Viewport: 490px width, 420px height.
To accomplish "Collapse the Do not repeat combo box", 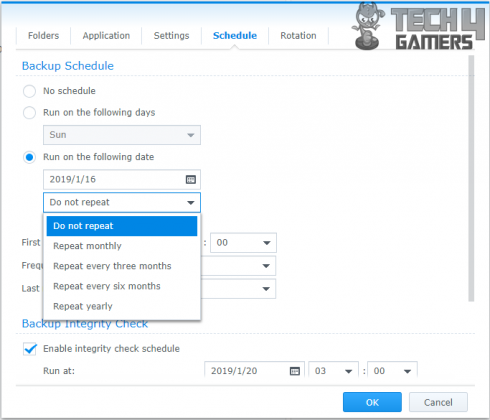I will (x=122, y=202).
